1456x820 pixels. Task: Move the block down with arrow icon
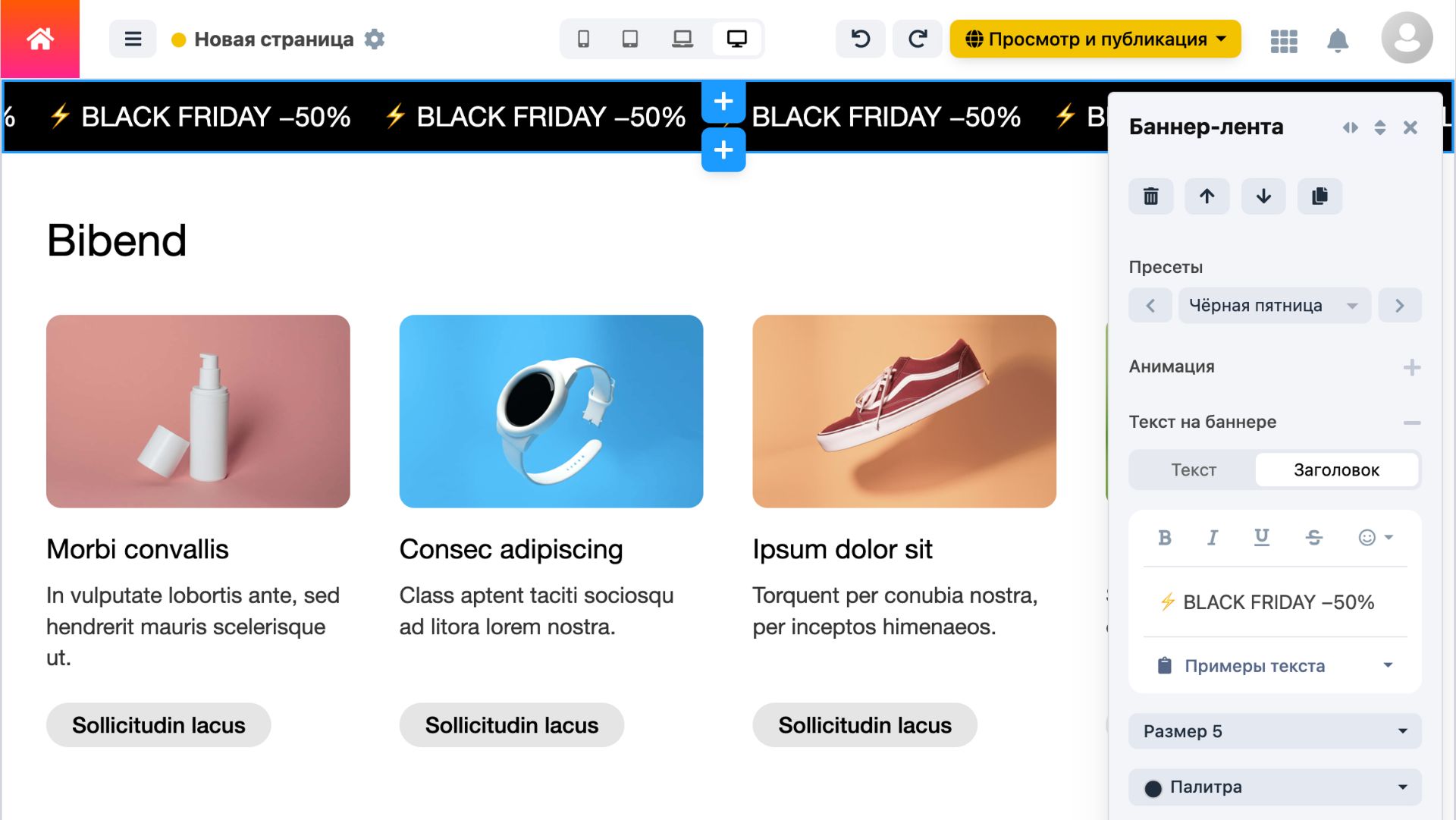pyautogui.click(x=1263, y=196)
